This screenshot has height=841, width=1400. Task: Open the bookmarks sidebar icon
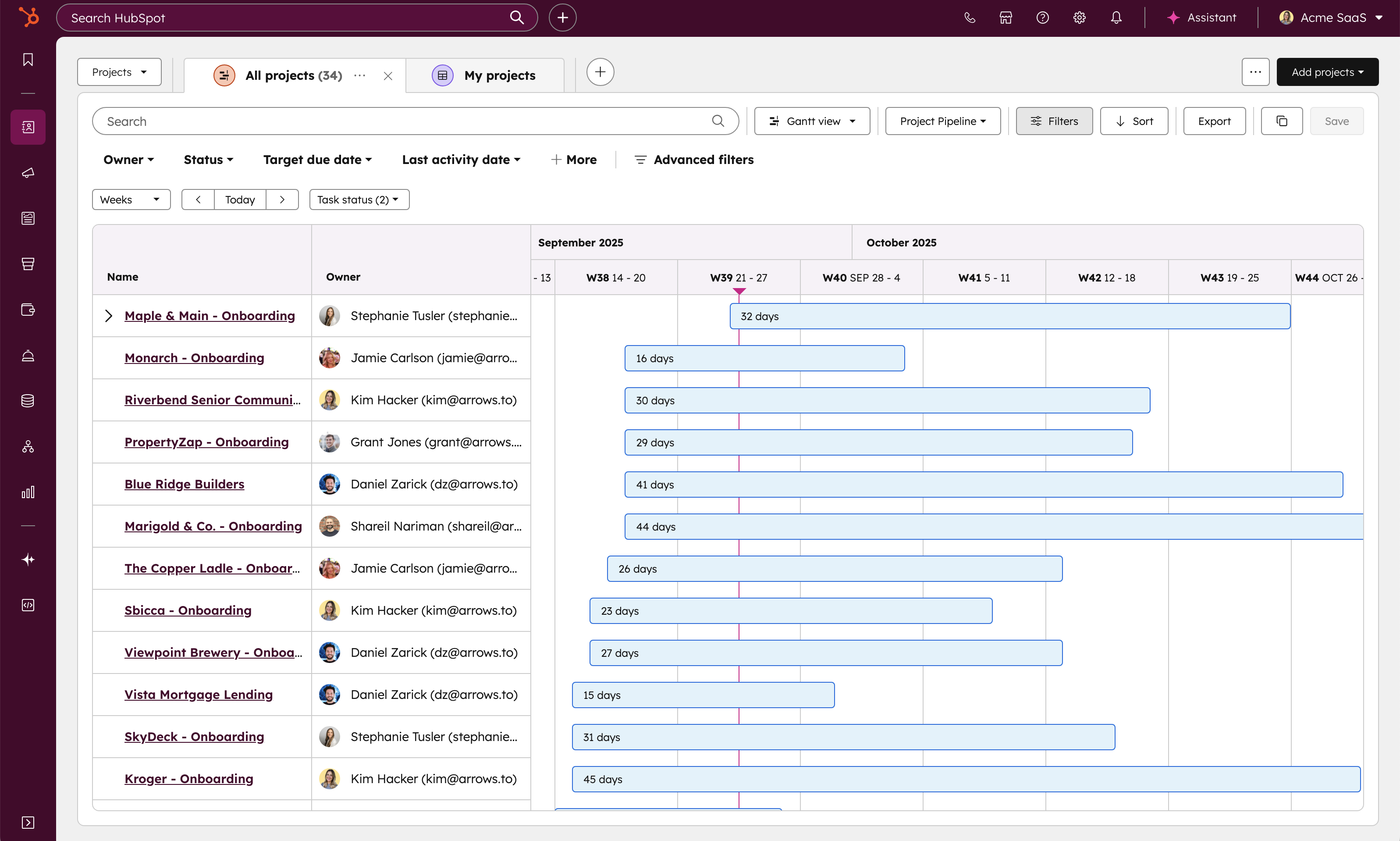point(28,60)
